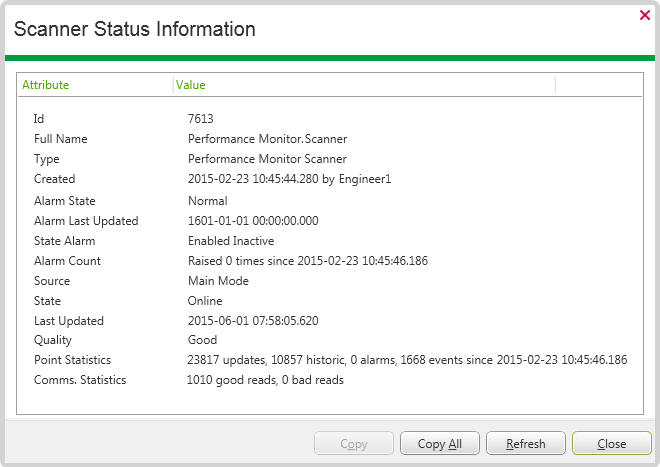Click the Point Statistics value text

407,360
